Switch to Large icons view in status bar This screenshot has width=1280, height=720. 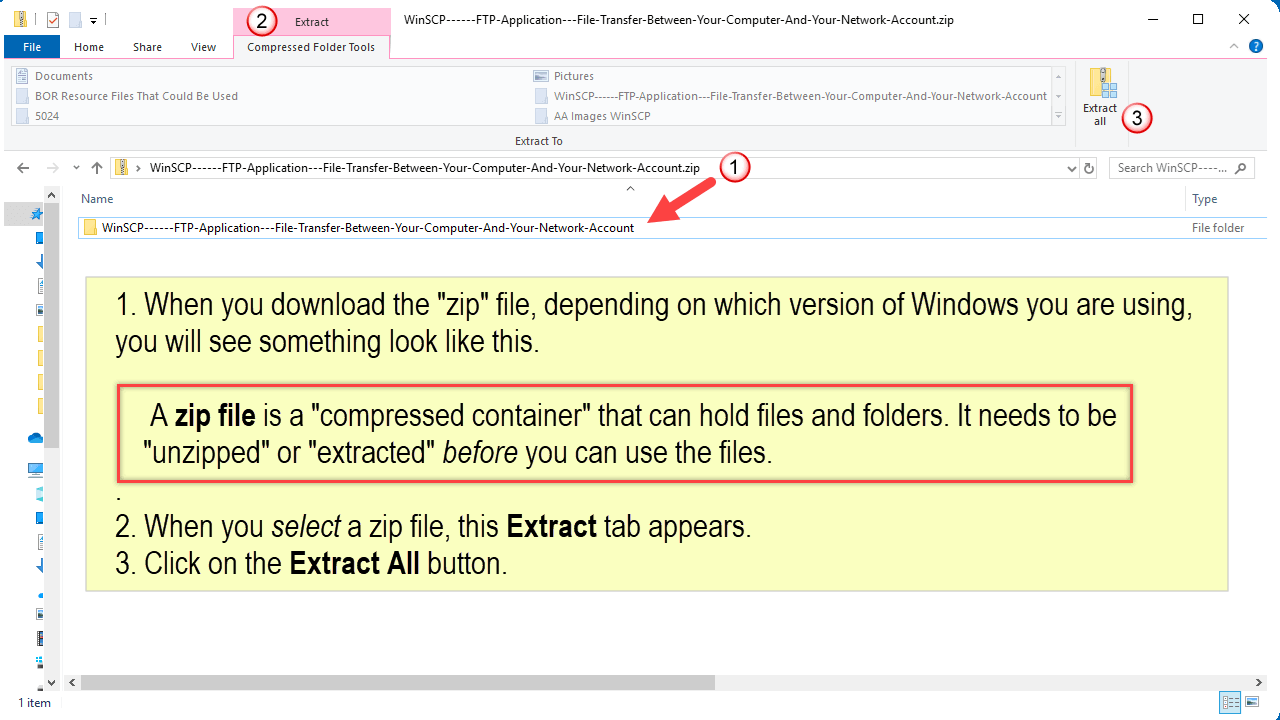pyautogui.click(x=1253, y=703)
